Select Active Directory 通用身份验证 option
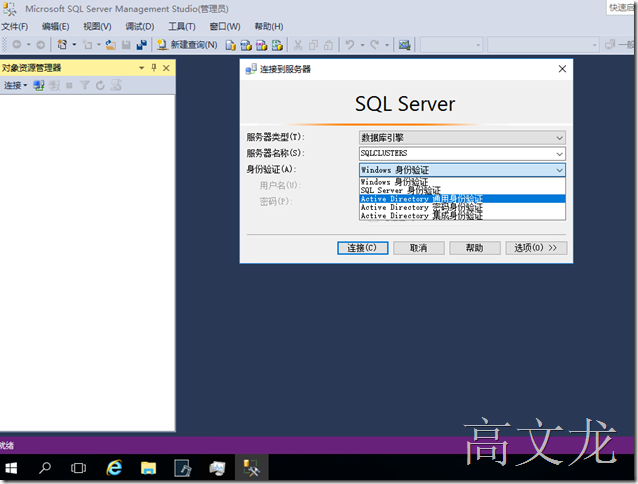The image size is (638, 484). [462, 199]
